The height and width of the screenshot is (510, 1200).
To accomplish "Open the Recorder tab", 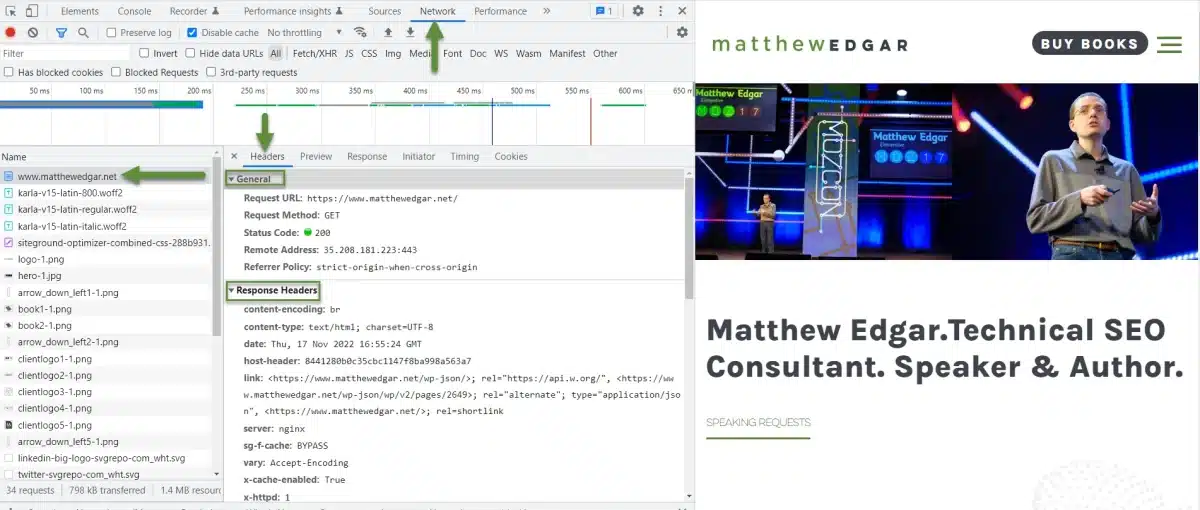I will (193, 11).
